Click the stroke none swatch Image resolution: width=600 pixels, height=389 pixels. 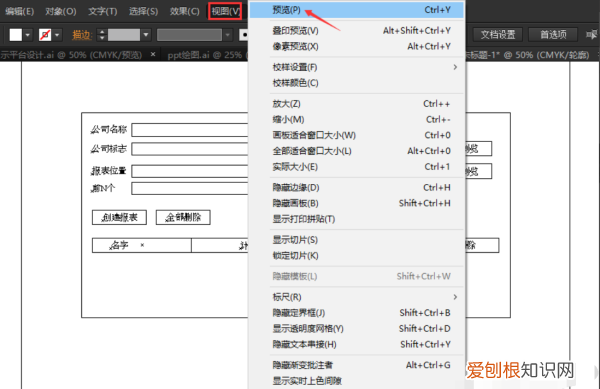(x=45, y=35)
